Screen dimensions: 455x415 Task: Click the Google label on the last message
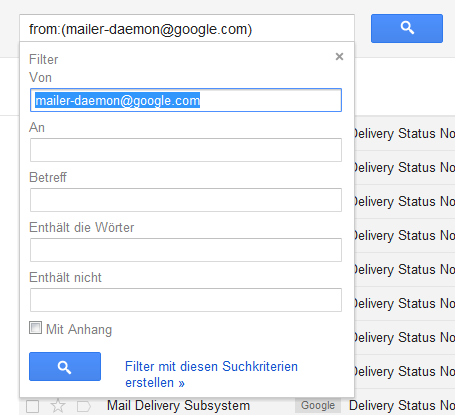[x=318, y=405]
